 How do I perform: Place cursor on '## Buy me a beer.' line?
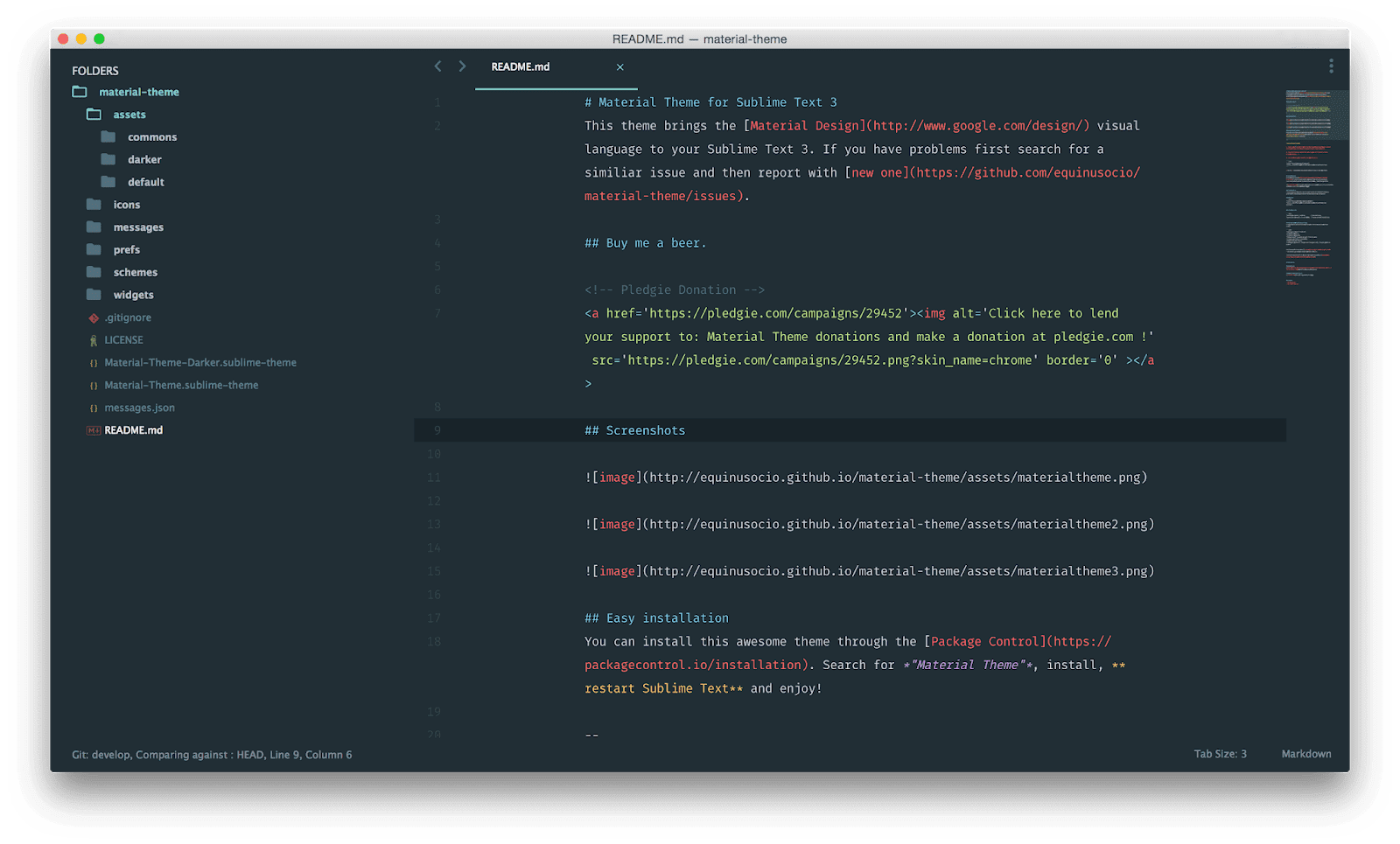646,243
